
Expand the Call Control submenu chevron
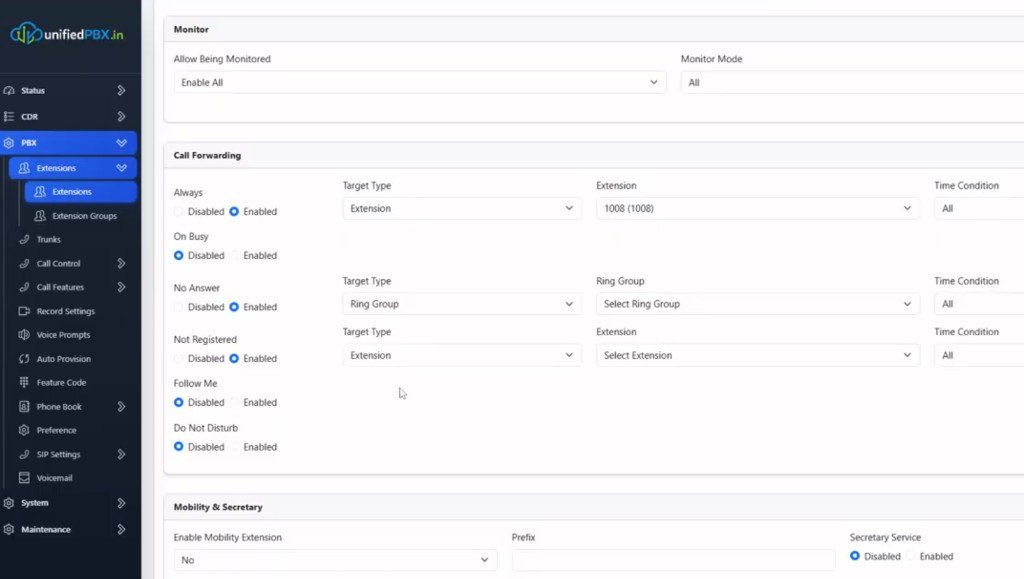tap(121, 263)
